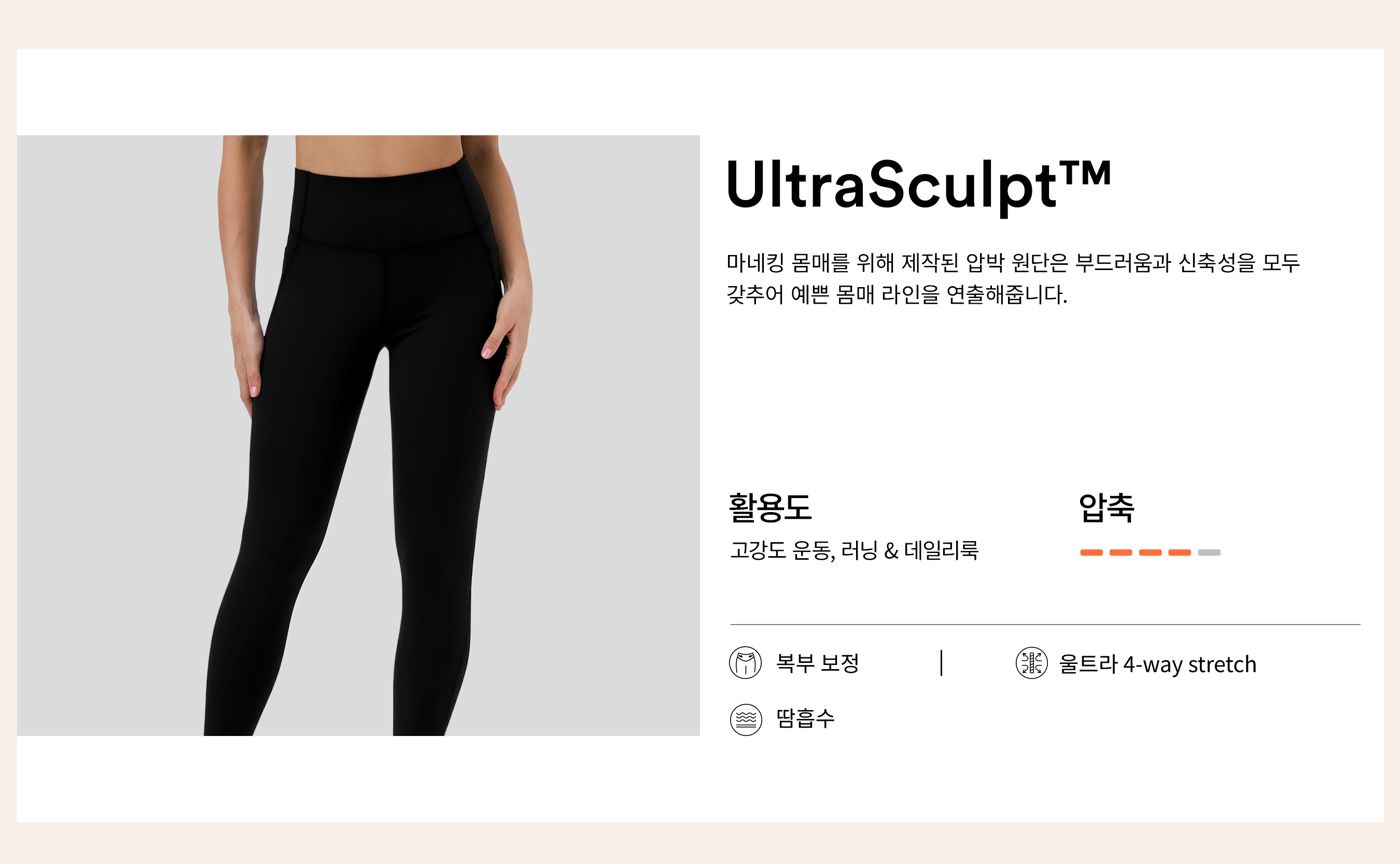Click the tummy control icon beside 복부 보정

pyautogui.click(x=745, y=663)
